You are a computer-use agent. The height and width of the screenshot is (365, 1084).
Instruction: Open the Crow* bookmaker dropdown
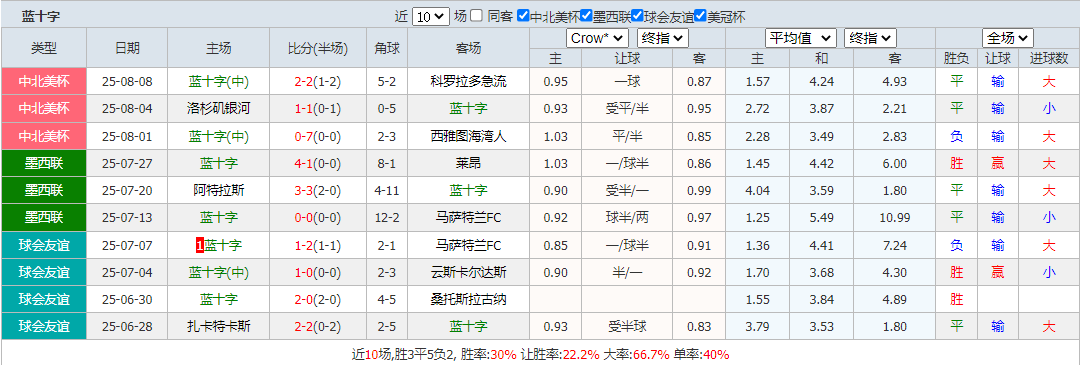coord(597,38)
